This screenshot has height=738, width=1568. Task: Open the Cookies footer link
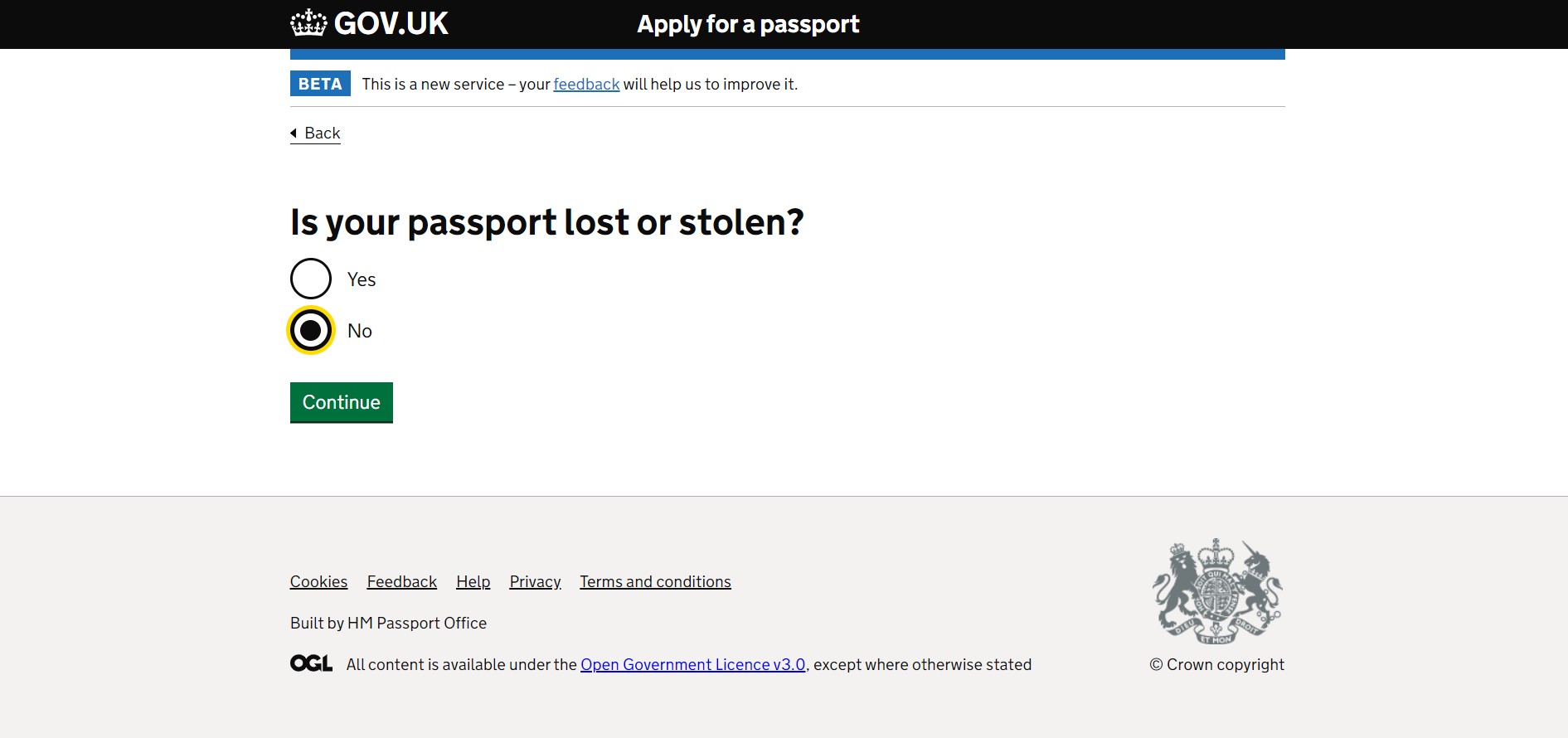318,581
